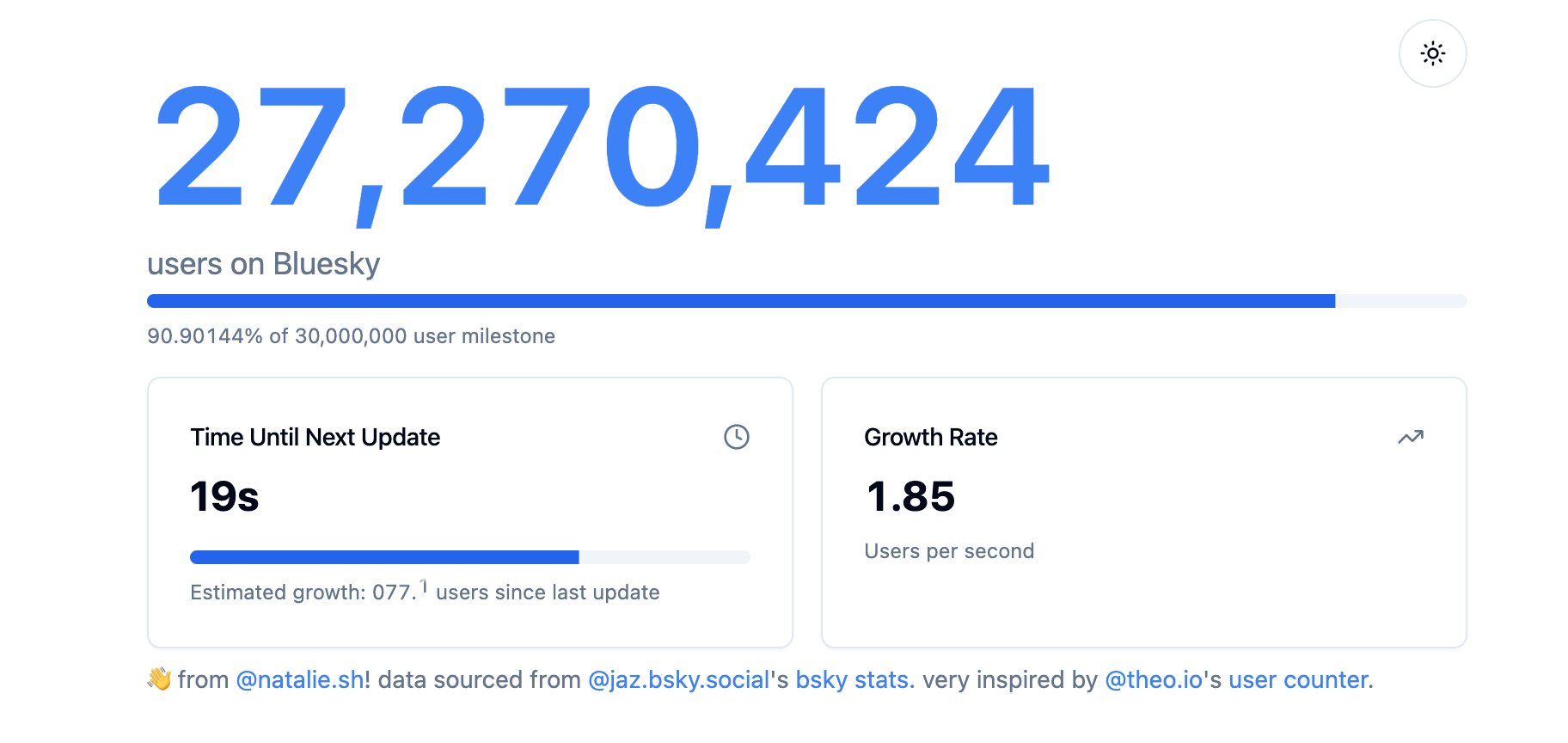Click "90.90144% of 30,000,000 user milestone" text
This screenshot has width=1568, height=743.
(351, 336)
